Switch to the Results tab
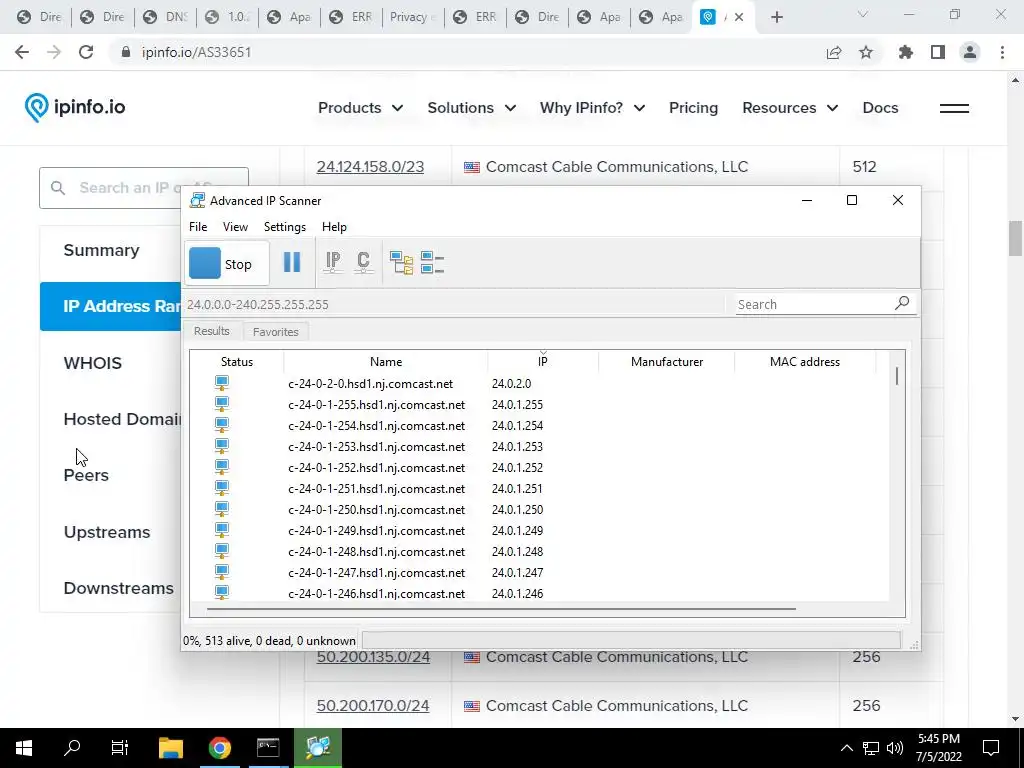Image resolution: width=1024 pixels, height=768 pixels. coord(212,331)
